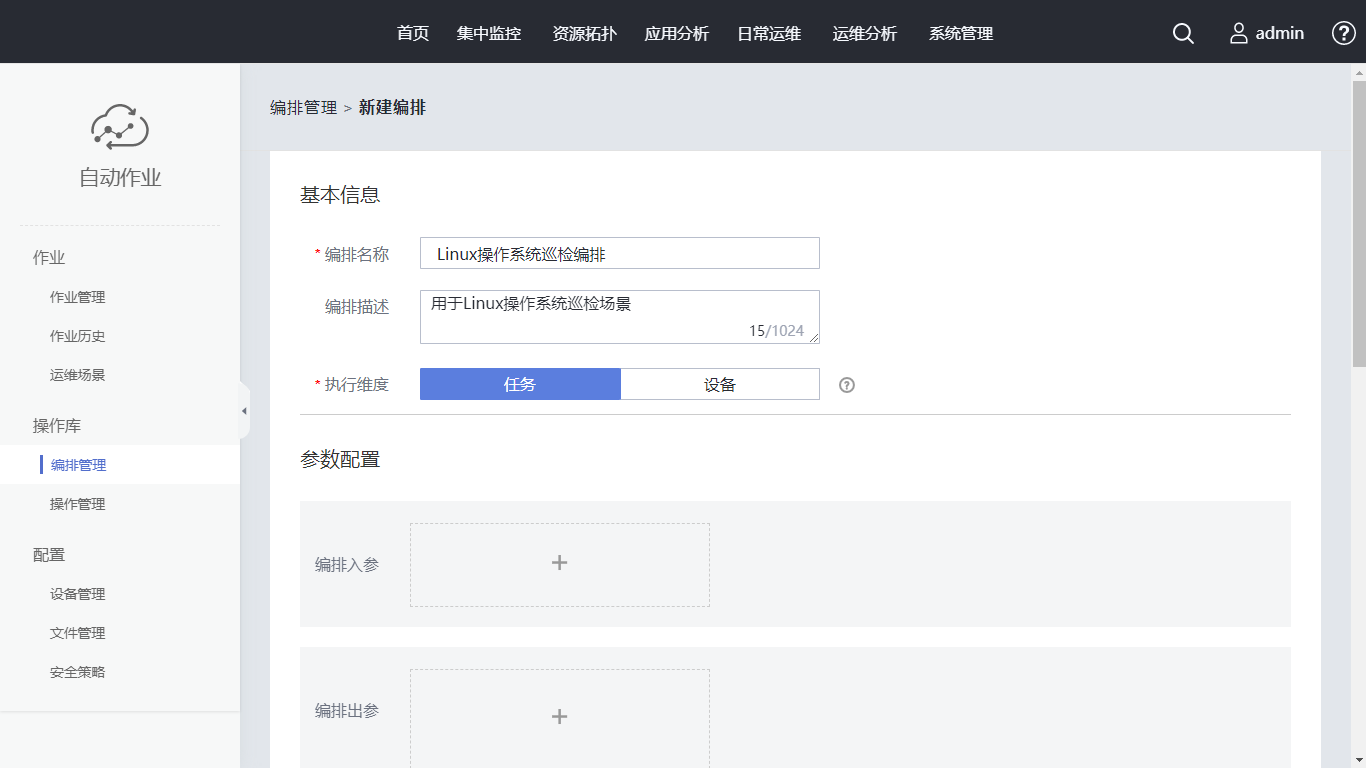
Task: Select 任务 as execution dimension
Action: coord(520,384)
